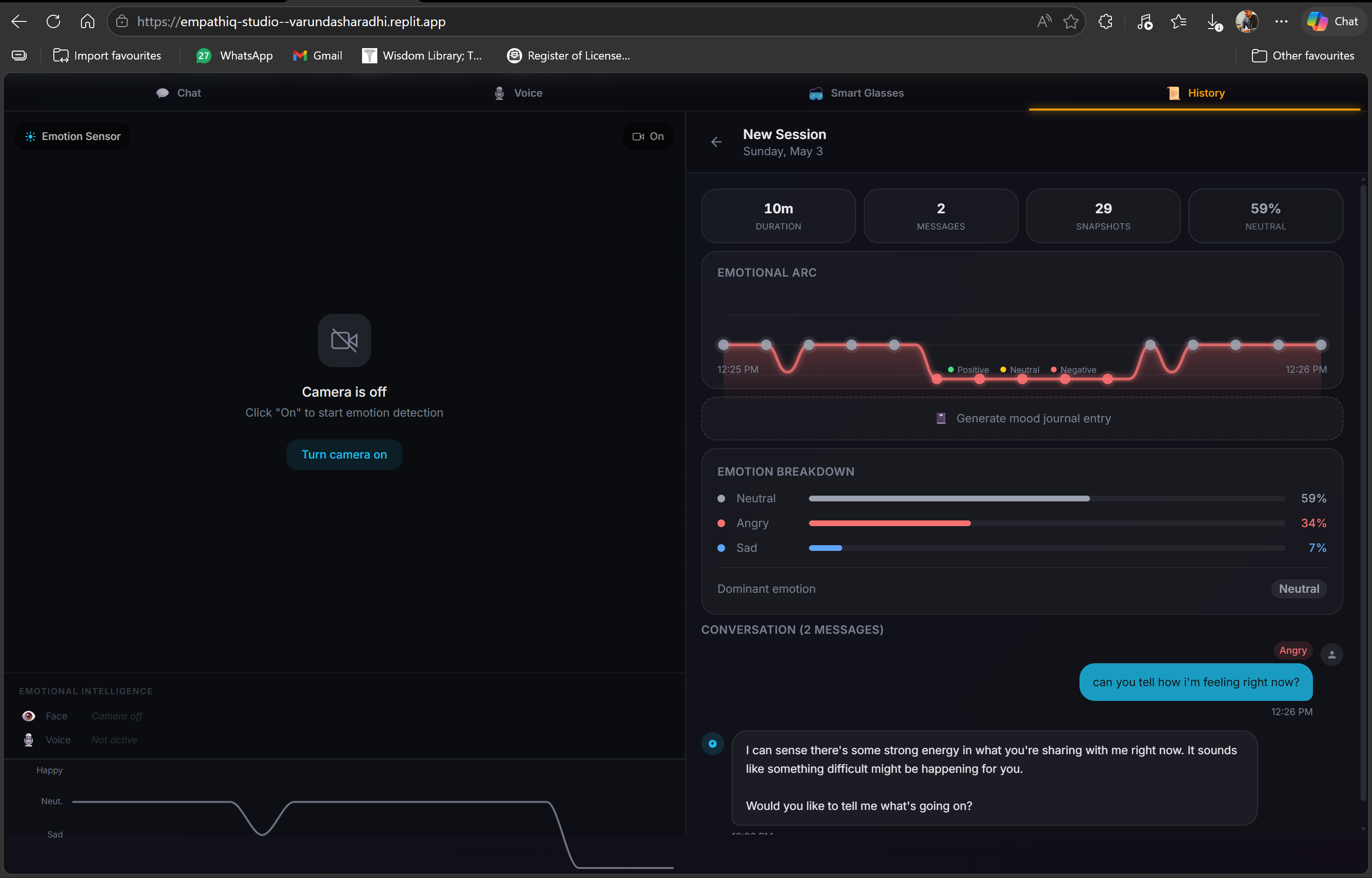The height and width of the screenshot is (878, 1372).
Task: Open browser extensions puzzle icon
Action: (1106, 22)
